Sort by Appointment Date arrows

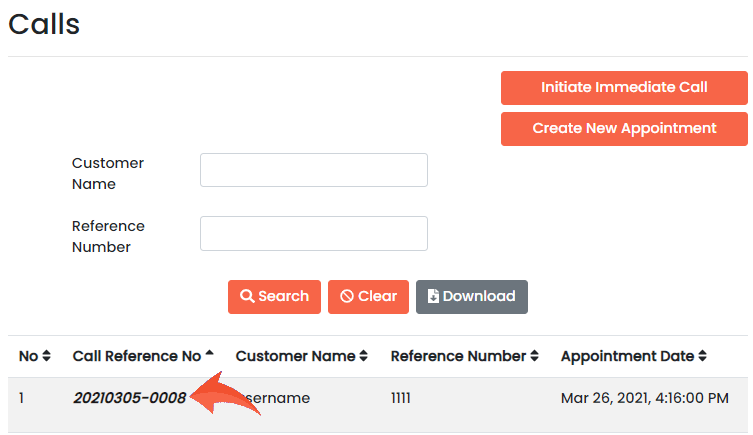tap(703, 357)
